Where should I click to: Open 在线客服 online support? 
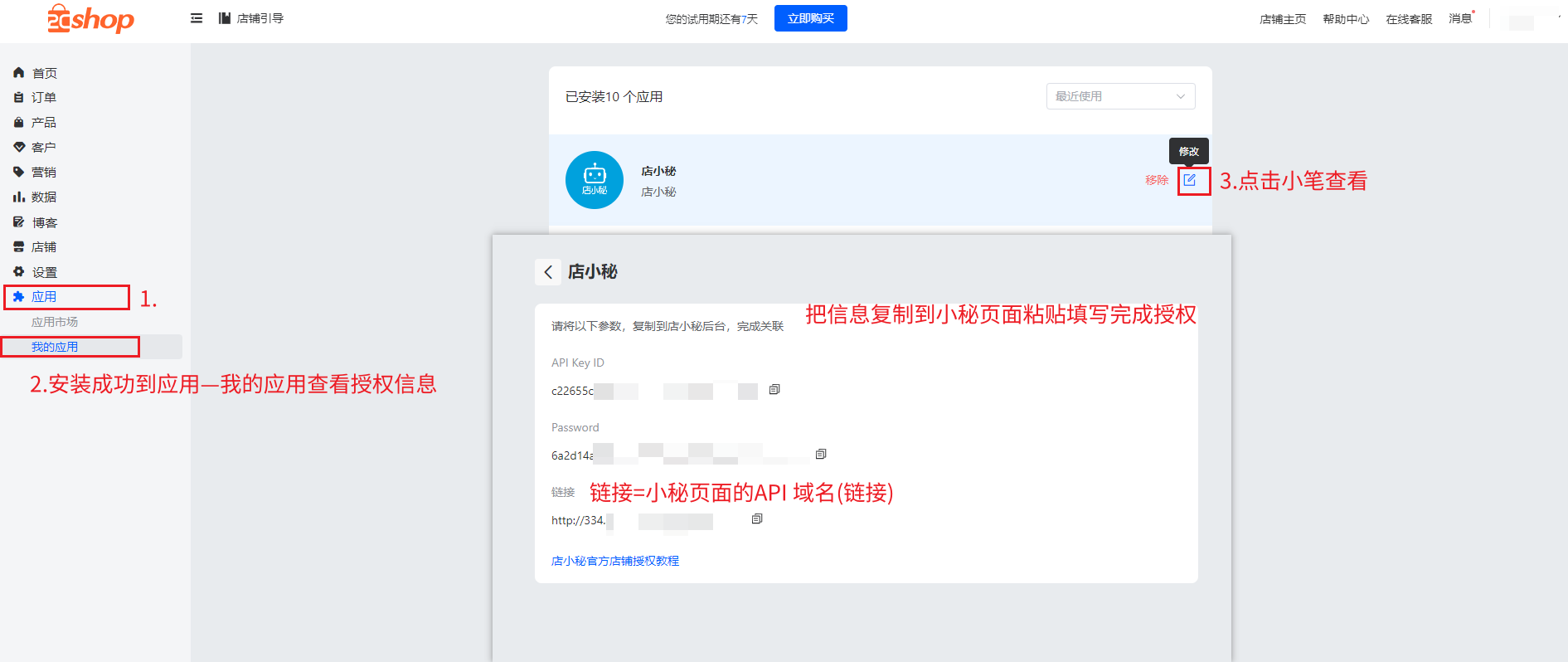pos(1409,19)
